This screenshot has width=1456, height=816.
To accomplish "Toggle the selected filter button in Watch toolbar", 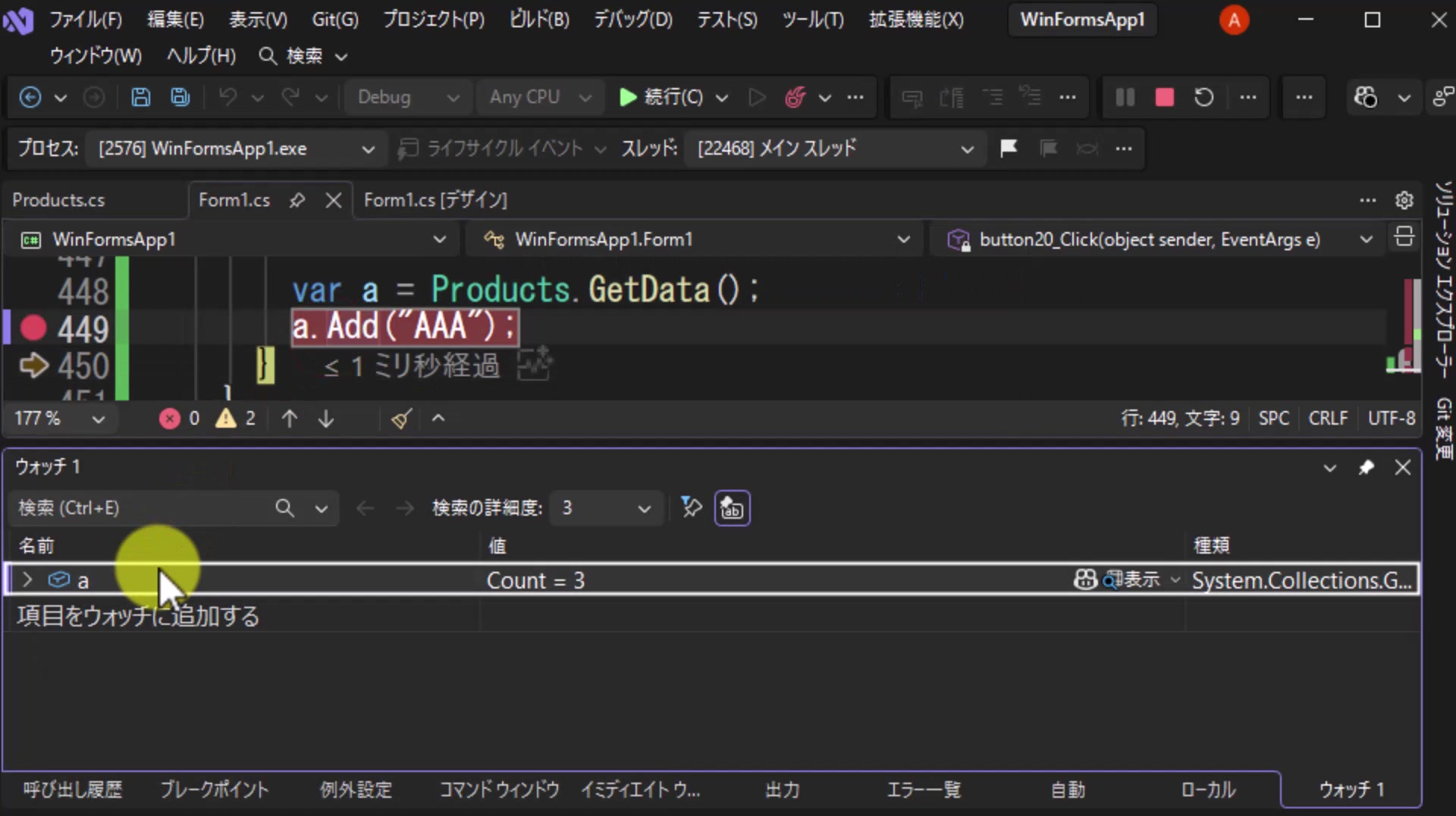I will (732, 508).
